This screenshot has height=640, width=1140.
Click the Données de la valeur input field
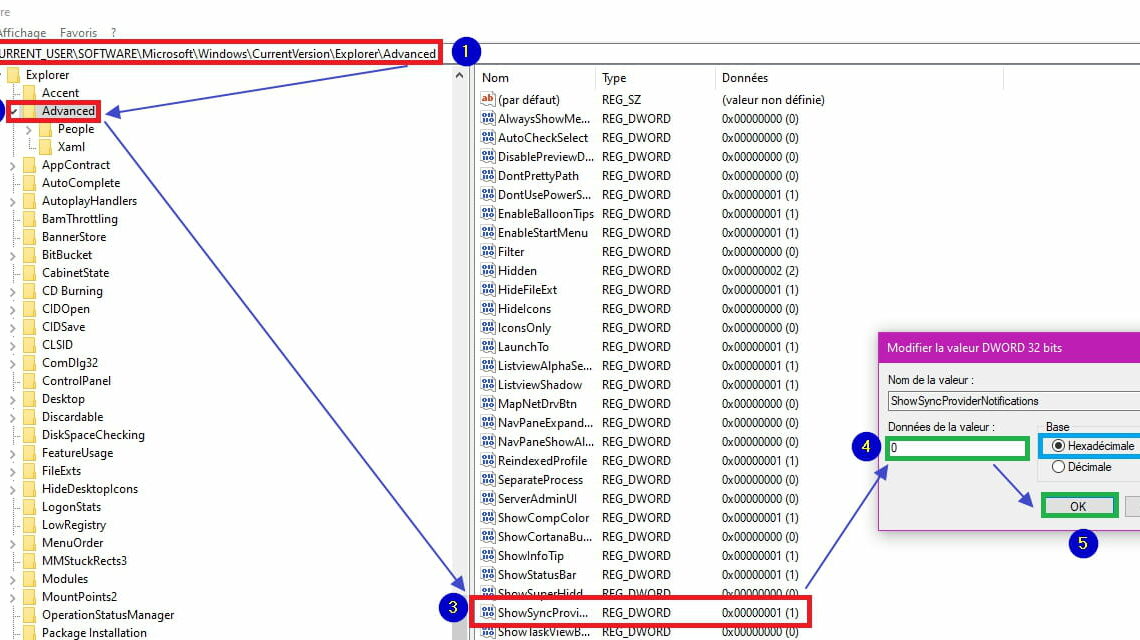pos(955,448)
